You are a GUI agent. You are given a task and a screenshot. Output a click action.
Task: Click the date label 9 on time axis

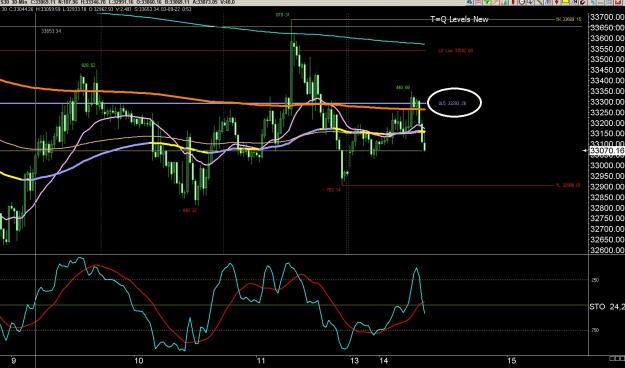[x=14, y=361]
